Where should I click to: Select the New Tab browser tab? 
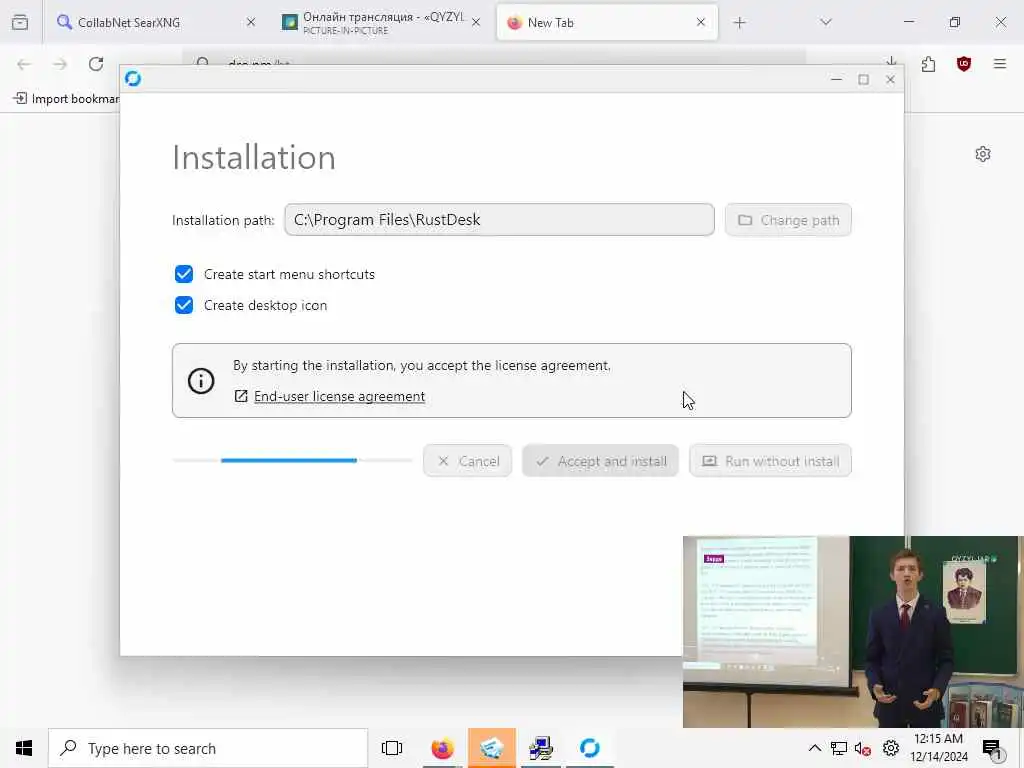607,22
